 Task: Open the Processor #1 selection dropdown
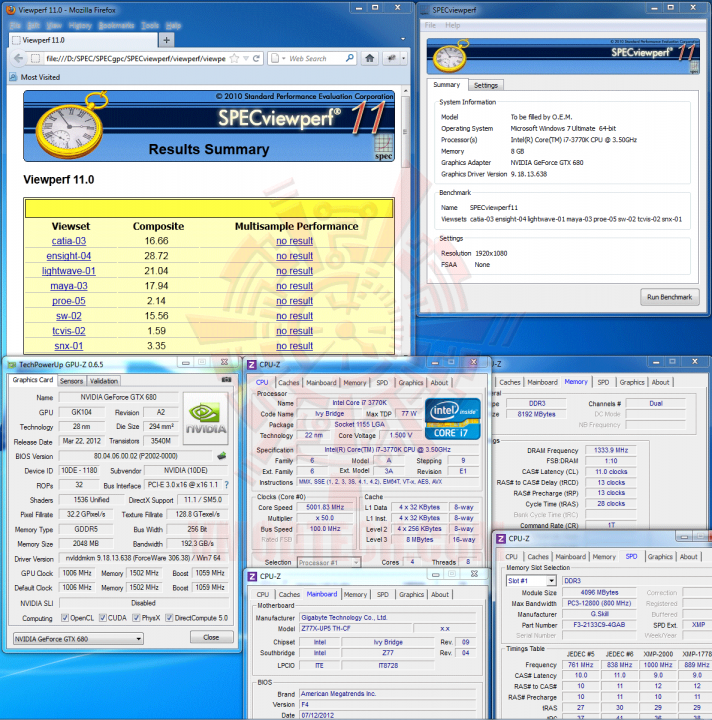point(329,562)
